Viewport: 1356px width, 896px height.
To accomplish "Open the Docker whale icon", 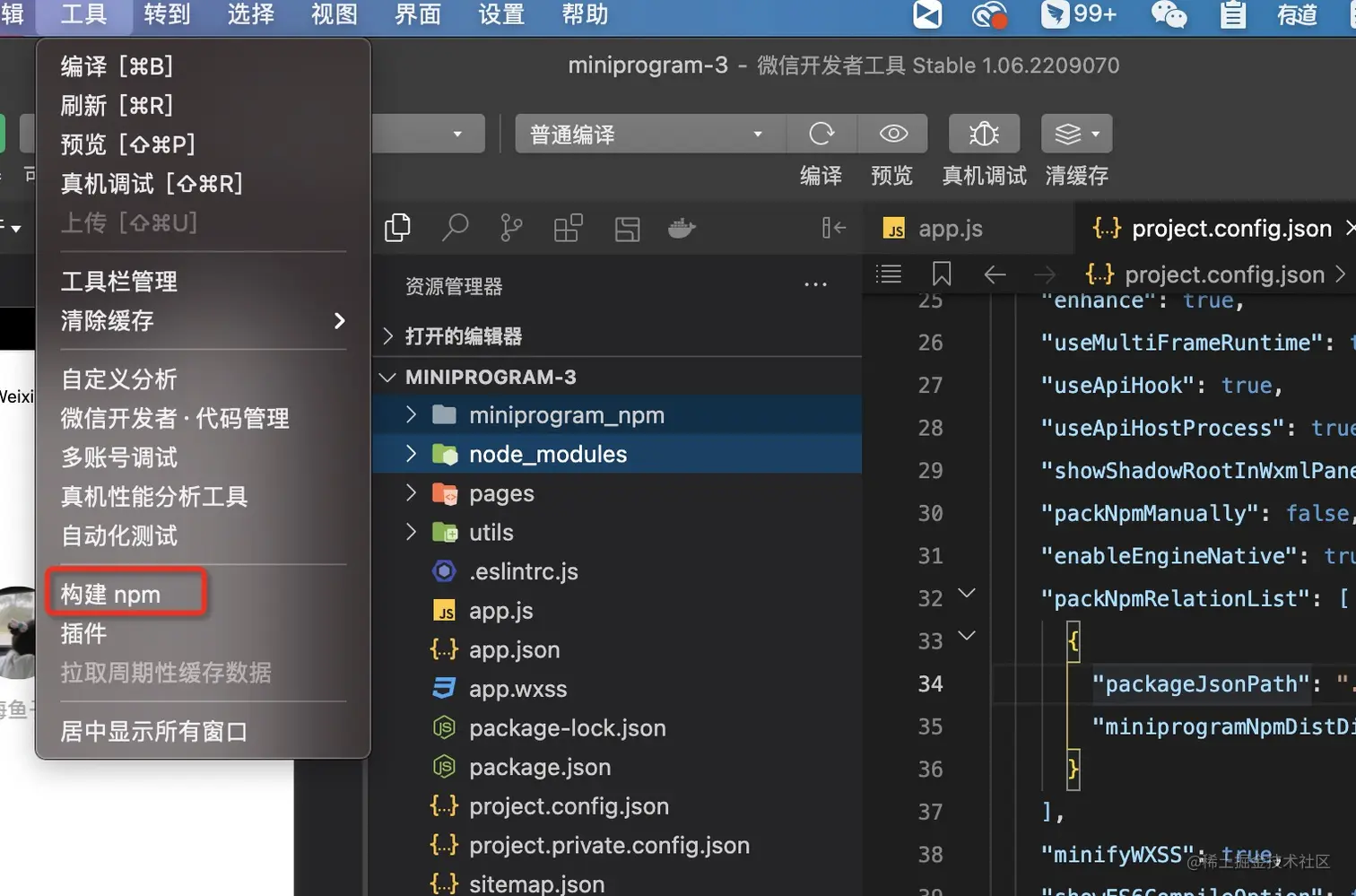I will pyautogui.click(x=682, y=228).
